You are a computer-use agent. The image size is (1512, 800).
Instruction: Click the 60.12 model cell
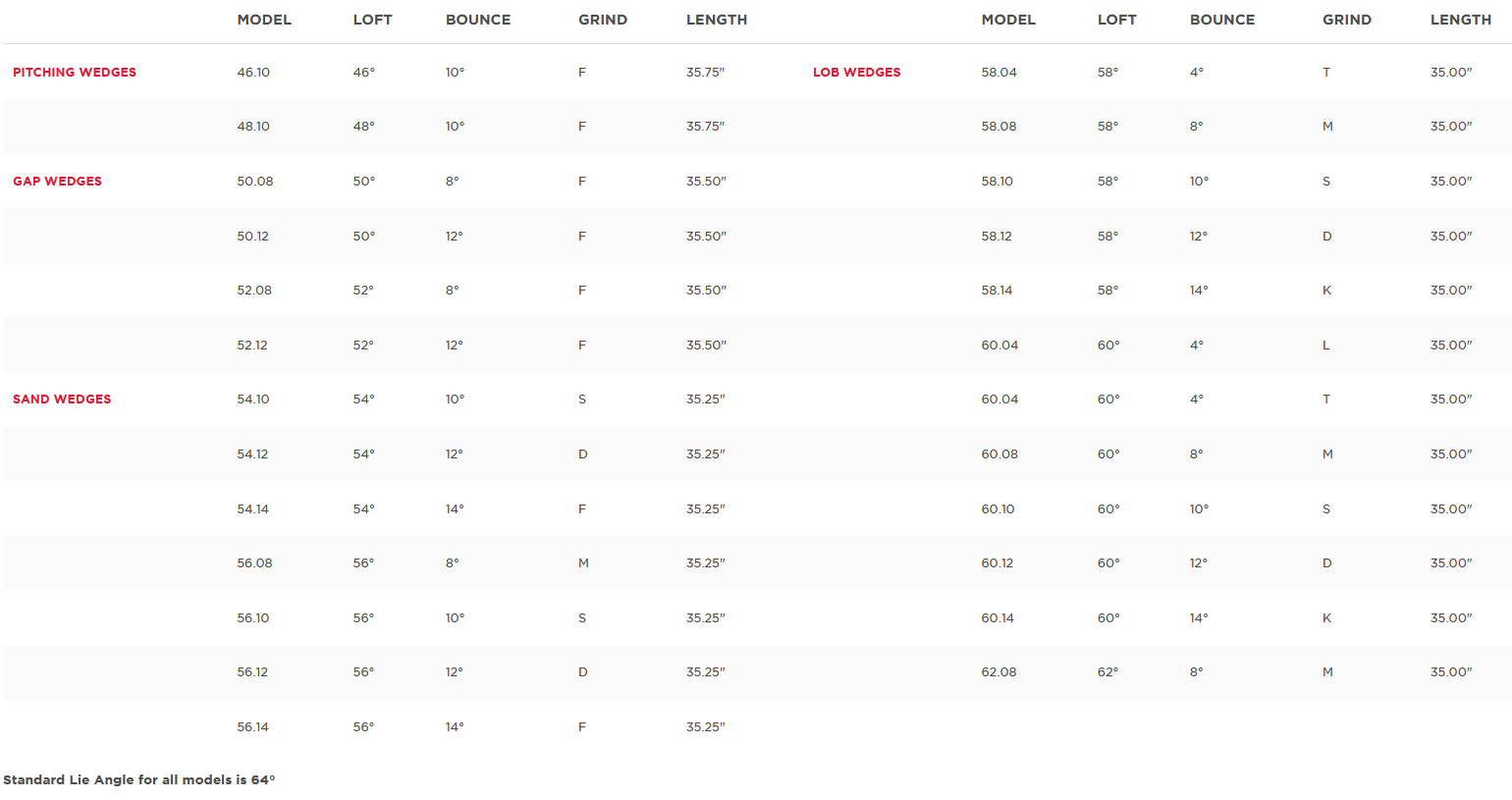coord(997,563)
